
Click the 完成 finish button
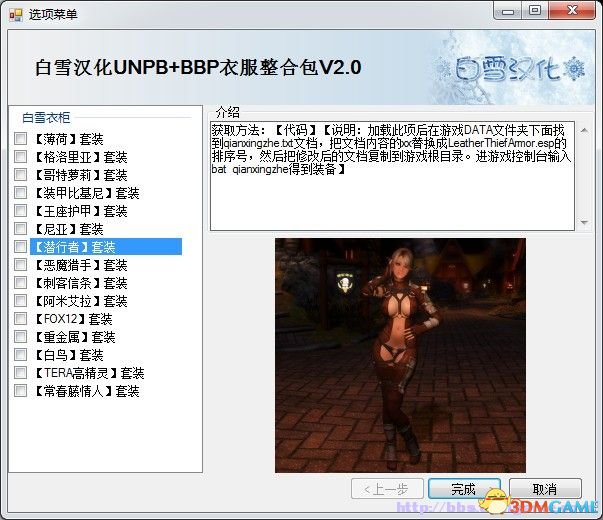[464, 489]
